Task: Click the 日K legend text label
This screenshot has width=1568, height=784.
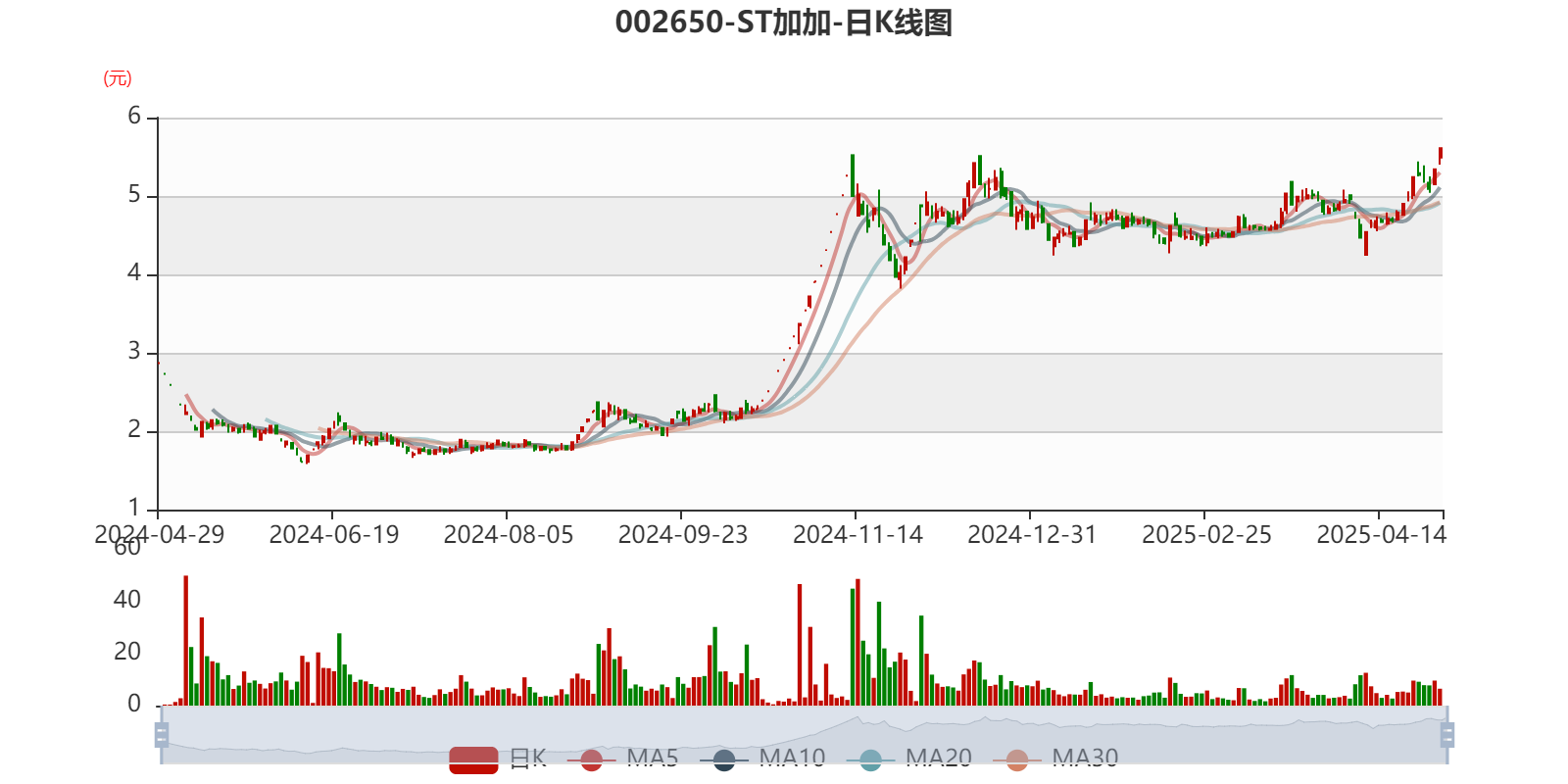Action: [x=527, y=758]
